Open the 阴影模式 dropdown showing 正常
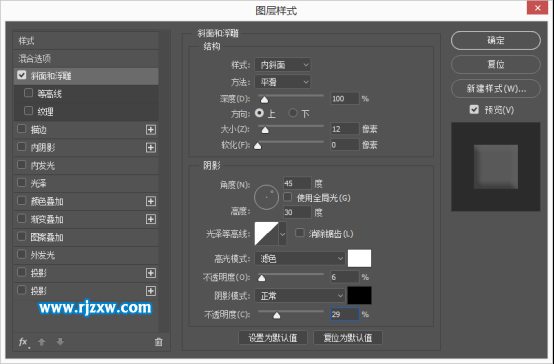554x364 pixels. 300,295
